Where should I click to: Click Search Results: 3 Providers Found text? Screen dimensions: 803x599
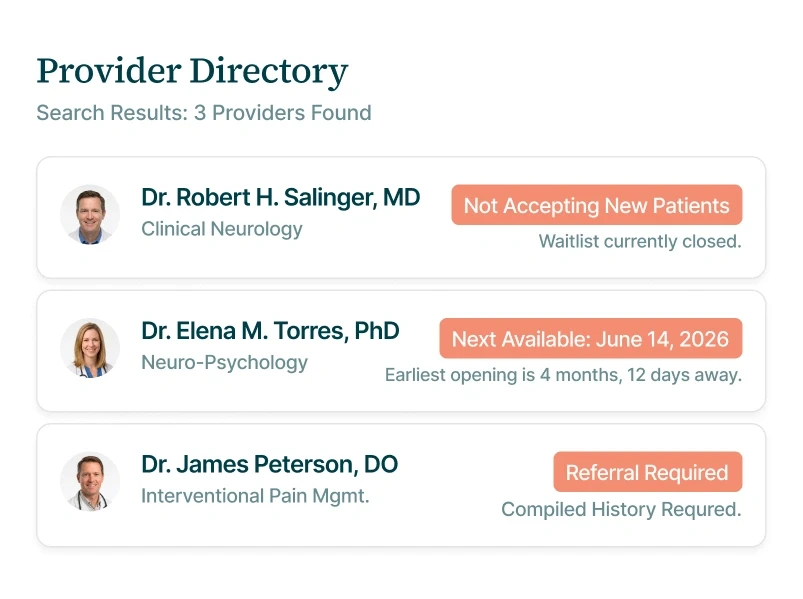pyautogui.click(x=204, y=113)
